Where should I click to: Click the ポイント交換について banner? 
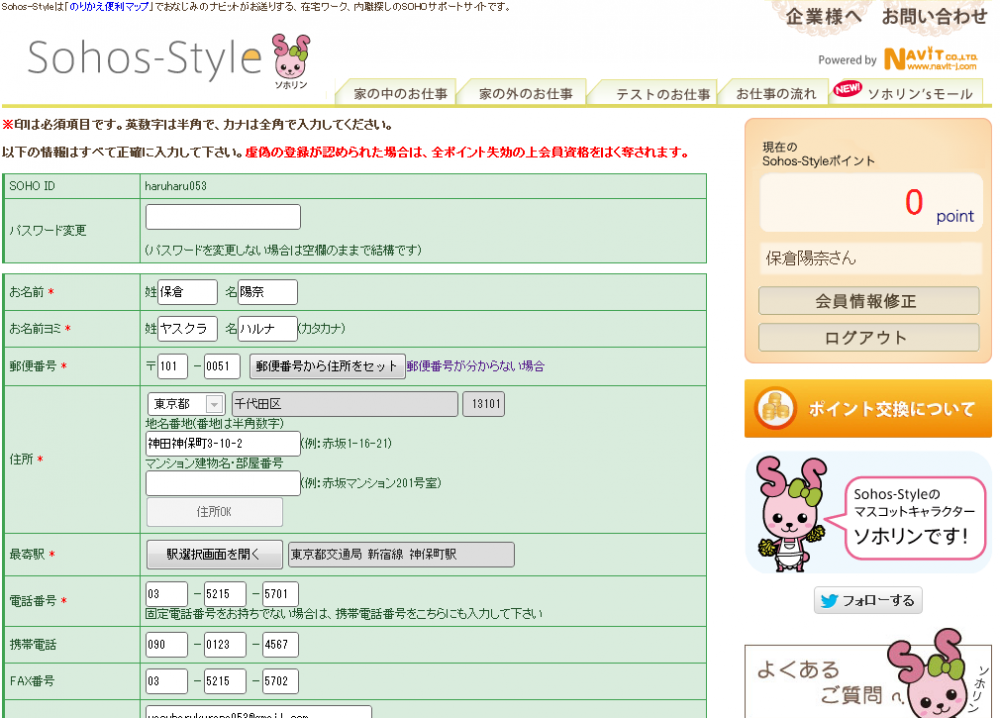[868, 408]
